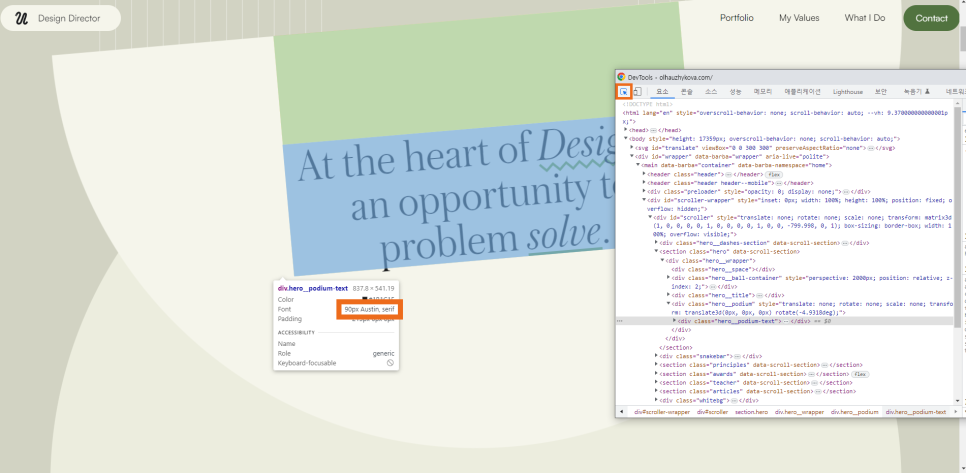The image size is (966, 473).
Task: Open the Portfolio link
Action: (737, 18)
